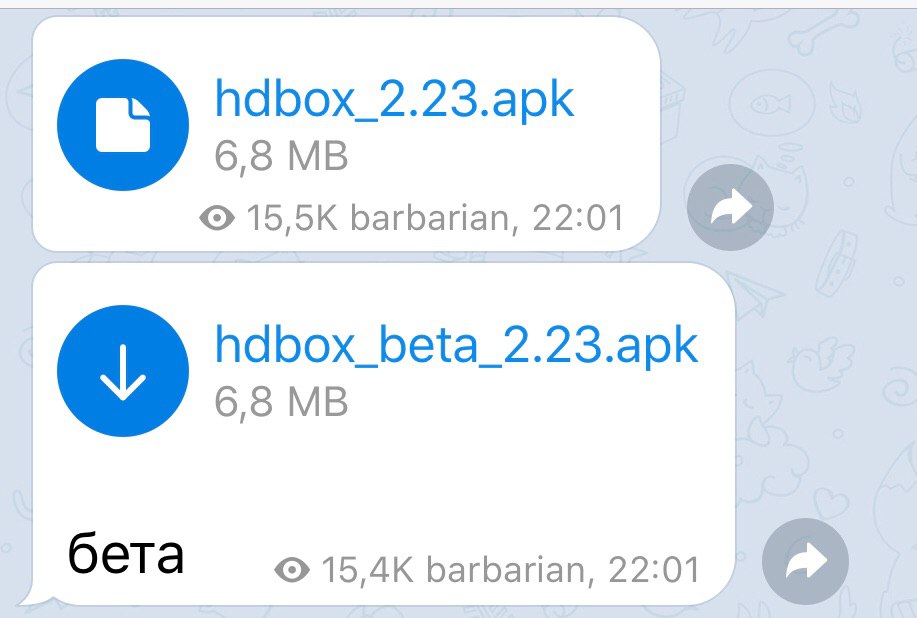View count eye icon on first message

point(217,218)
